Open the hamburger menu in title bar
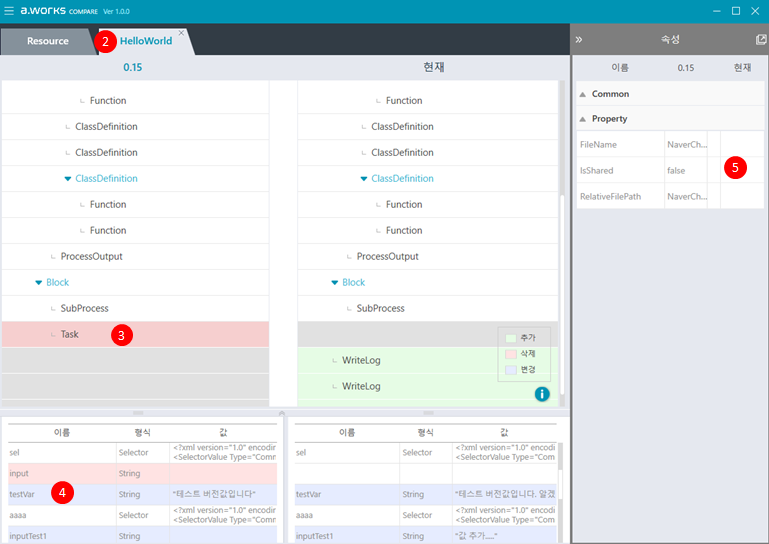The height and width of the screenshot is (544, 769). tap(9, 11)
